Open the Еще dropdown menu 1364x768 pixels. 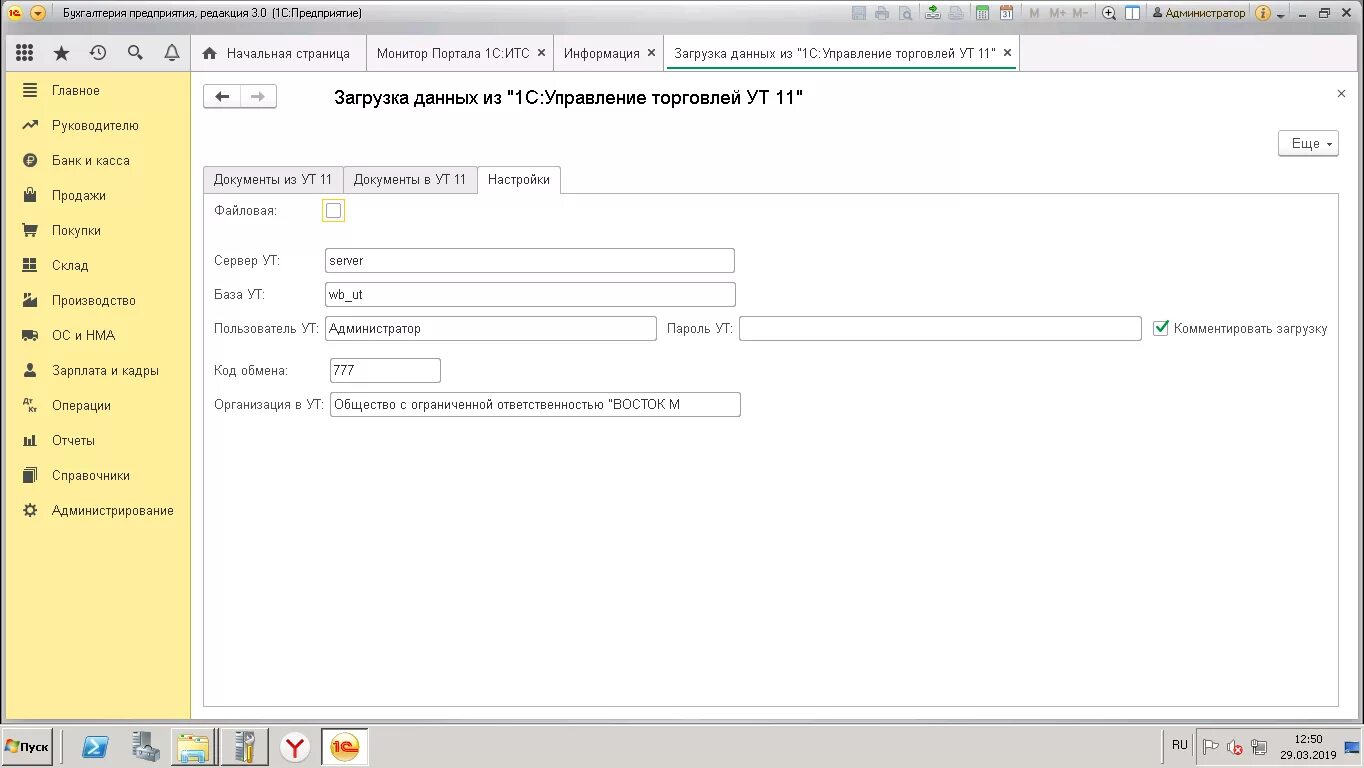tap(1308, 144)
